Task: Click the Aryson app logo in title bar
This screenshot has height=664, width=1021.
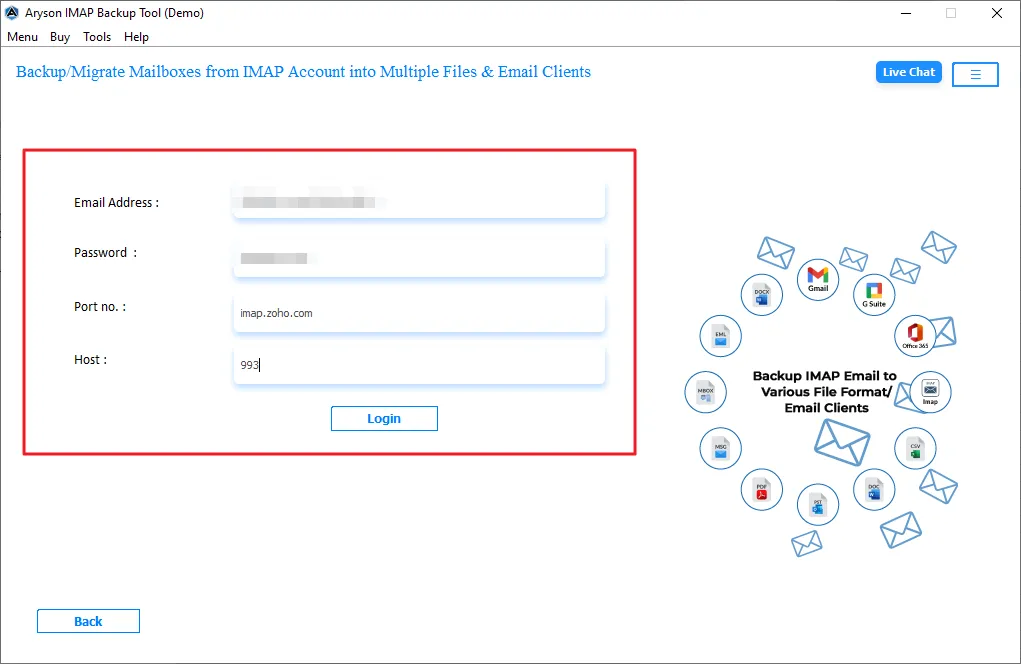Action: click(12, 12)
